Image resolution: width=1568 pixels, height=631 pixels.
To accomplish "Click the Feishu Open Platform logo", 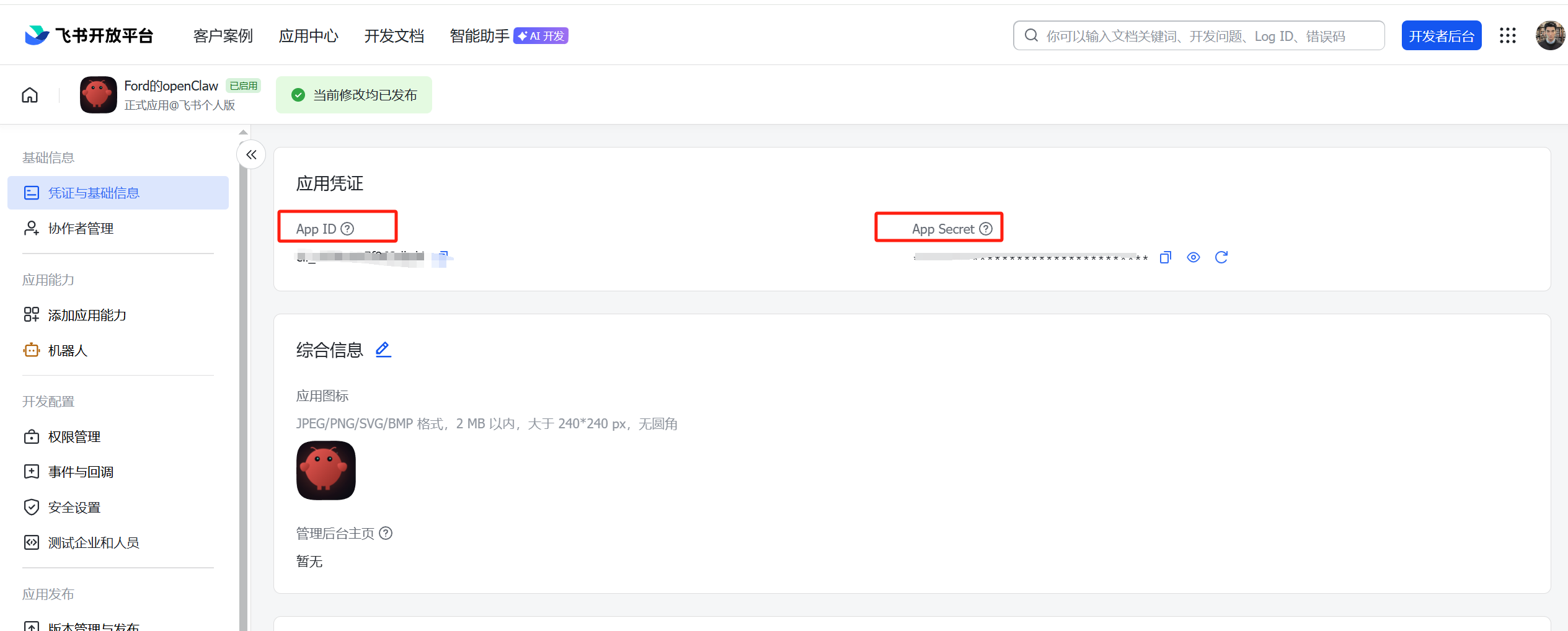I will coord(89,35).
